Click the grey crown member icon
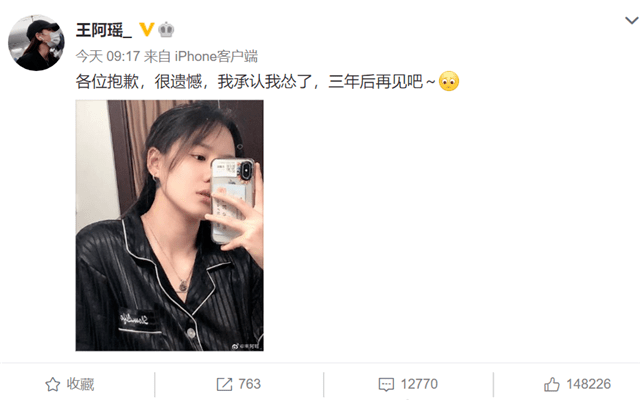 [x=166, y=29]
